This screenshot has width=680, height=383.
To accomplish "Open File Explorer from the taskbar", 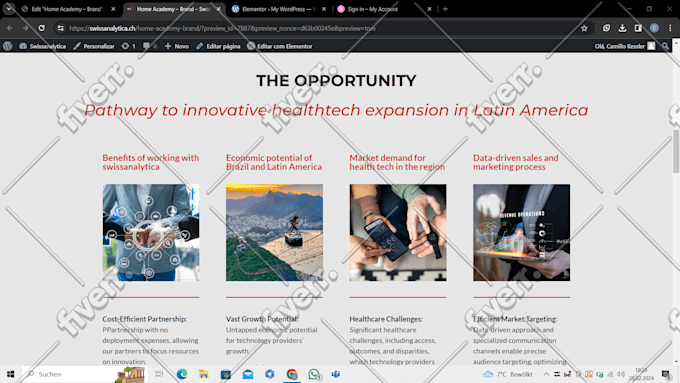I will pyautogui.click(x=204, y=374).
